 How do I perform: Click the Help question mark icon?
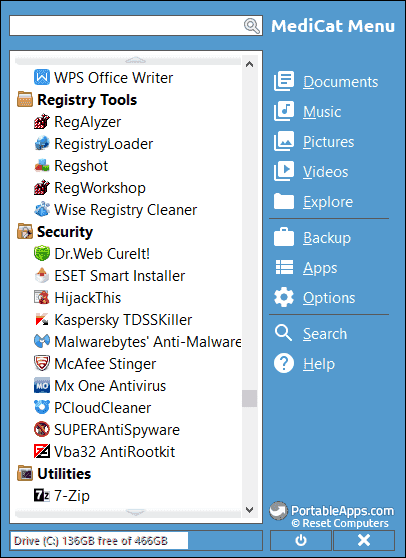pos(284,363)
